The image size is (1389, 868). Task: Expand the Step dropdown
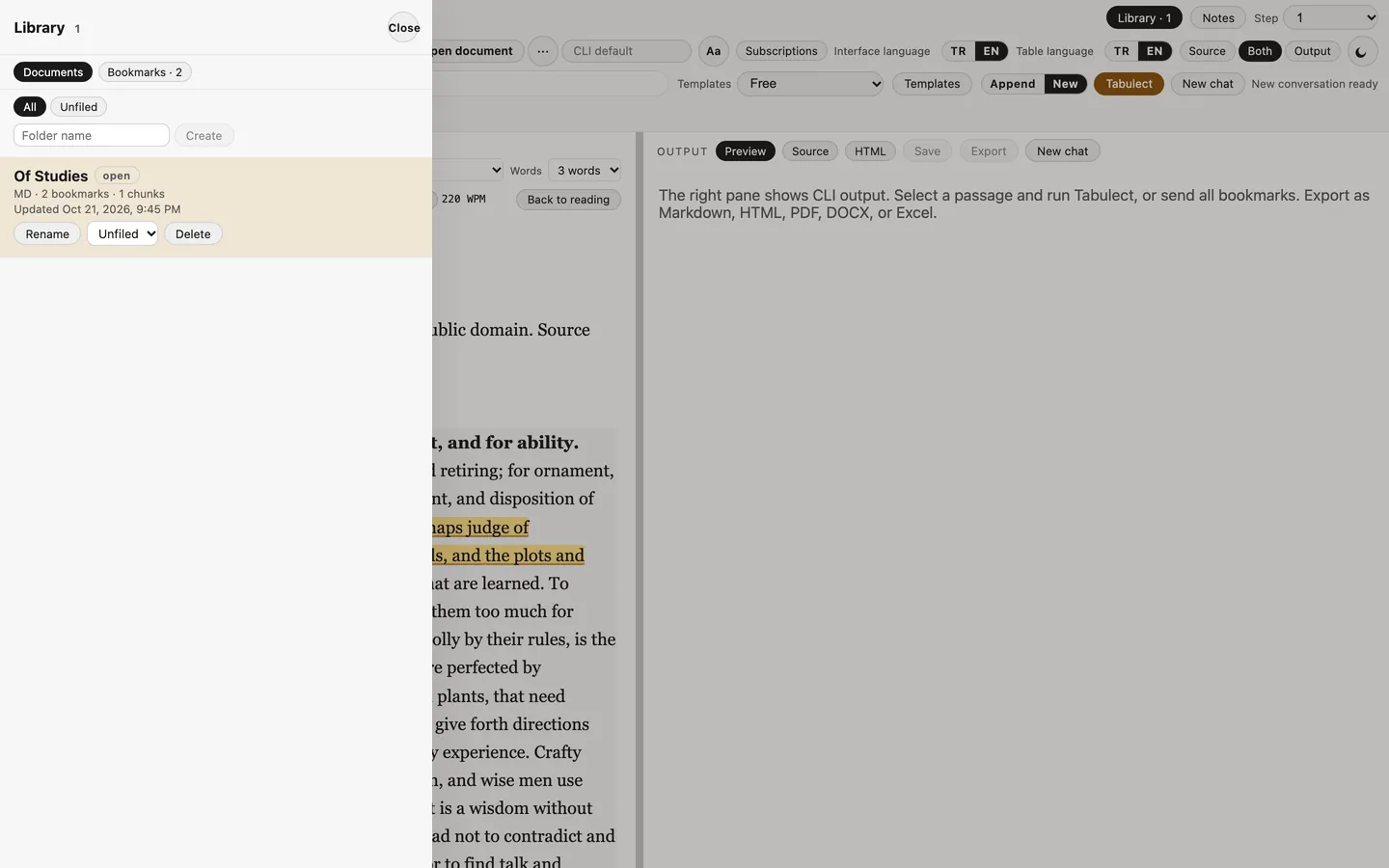click(x=1330, y=17)
